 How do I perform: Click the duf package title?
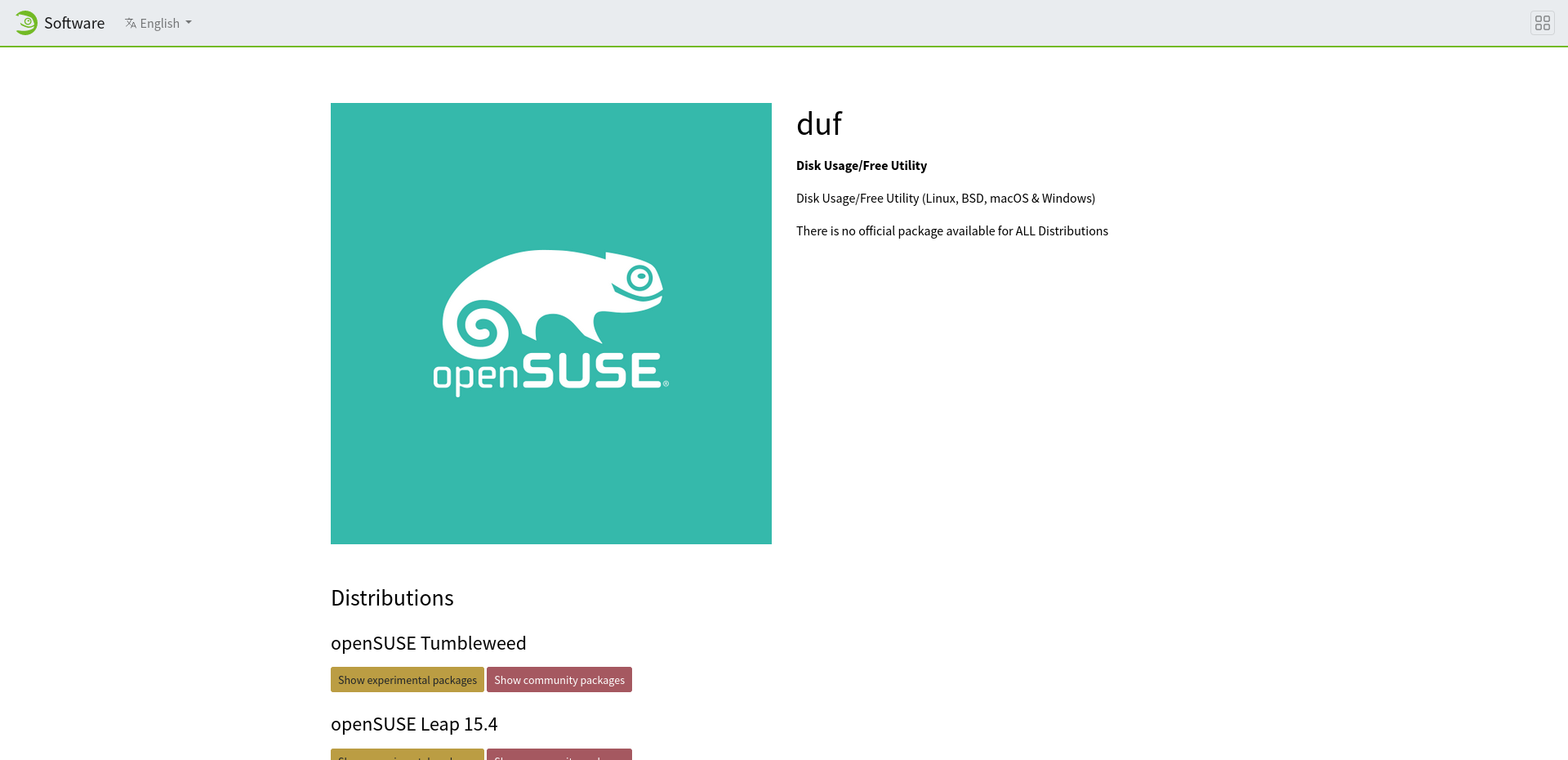818,124
